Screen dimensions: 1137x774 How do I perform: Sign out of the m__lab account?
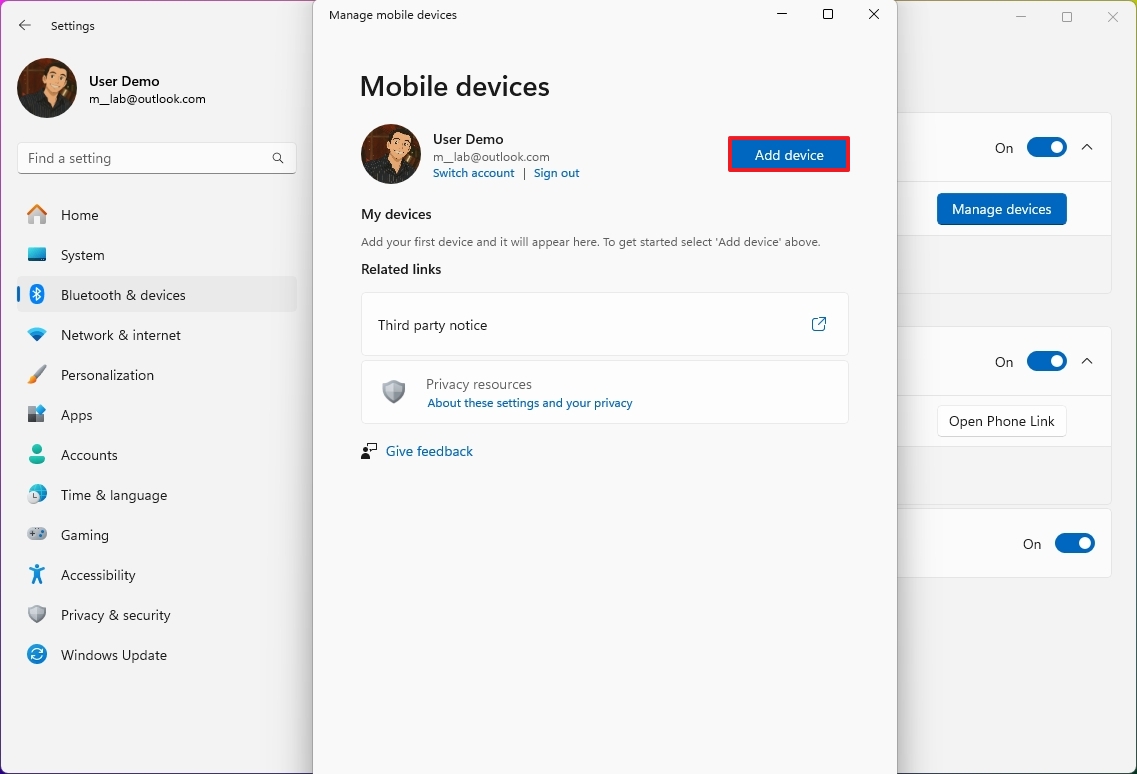[557, 172]
